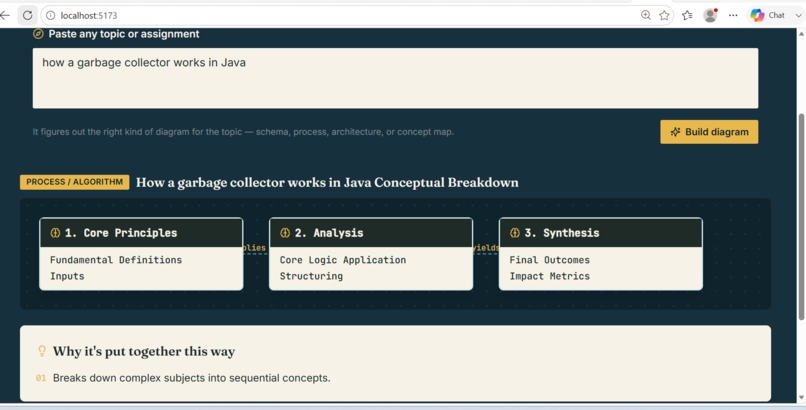Click the Build diagram button
This screenshot has width=806, height=410.
pos(709,132)
